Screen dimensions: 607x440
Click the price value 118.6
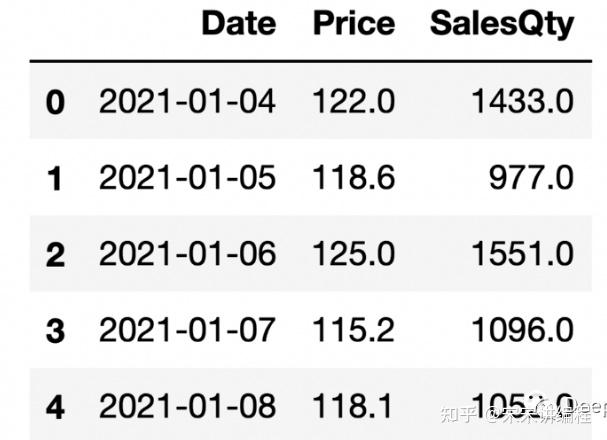tap(353, 177)
